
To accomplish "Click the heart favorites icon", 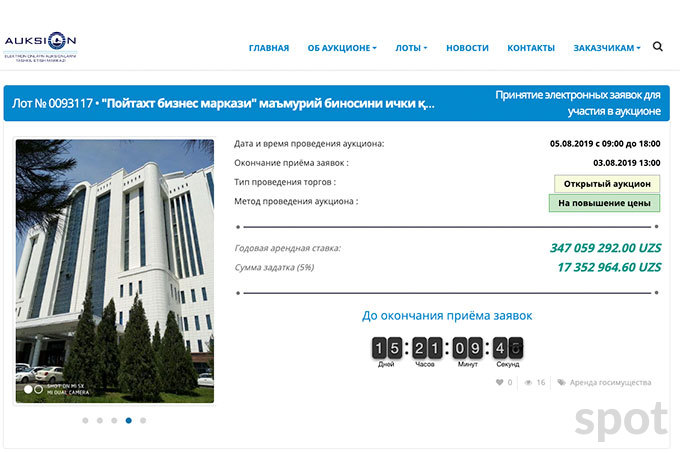I will click(x=500, y=382).
